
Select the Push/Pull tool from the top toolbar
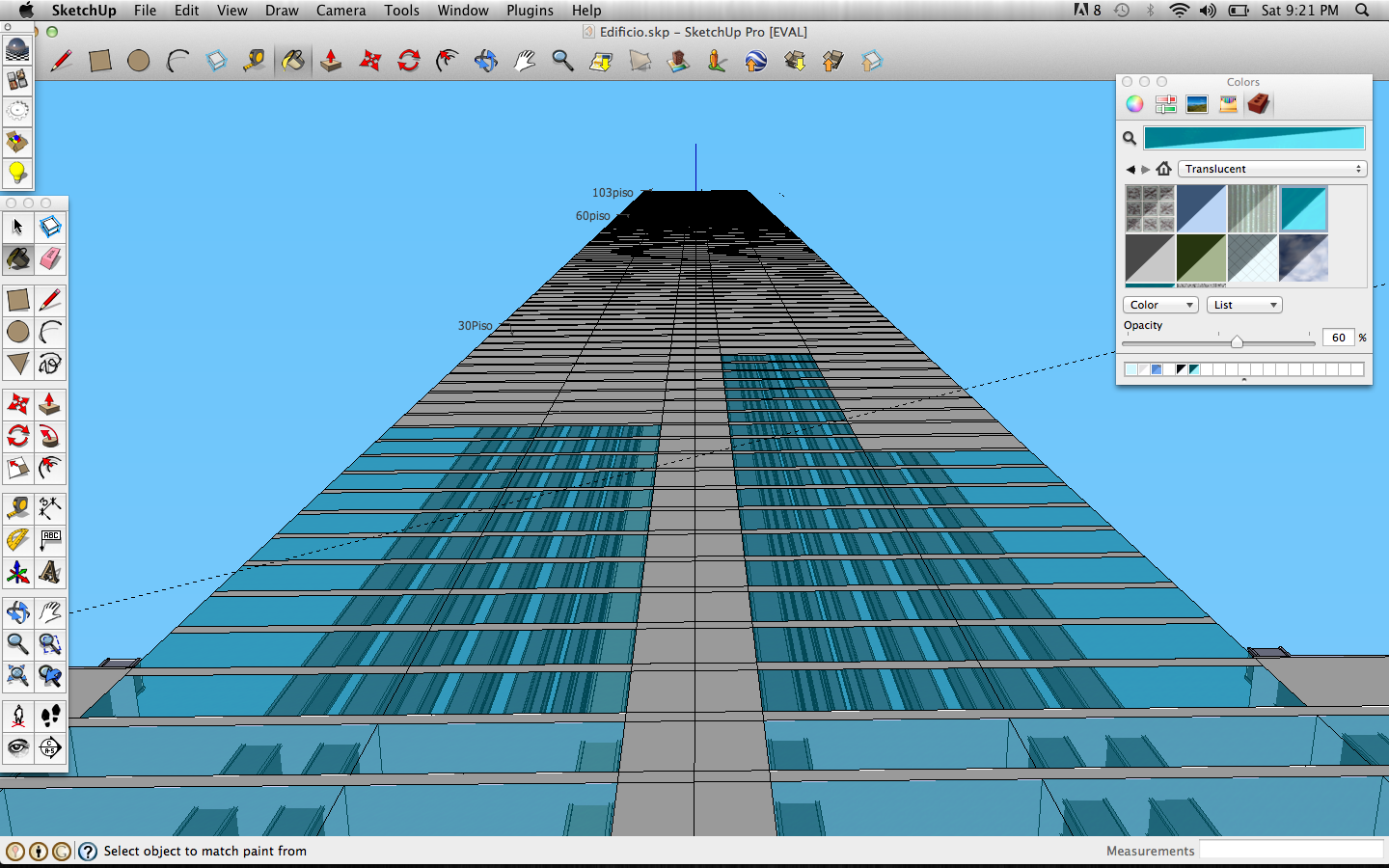click(x=331, y=60)
